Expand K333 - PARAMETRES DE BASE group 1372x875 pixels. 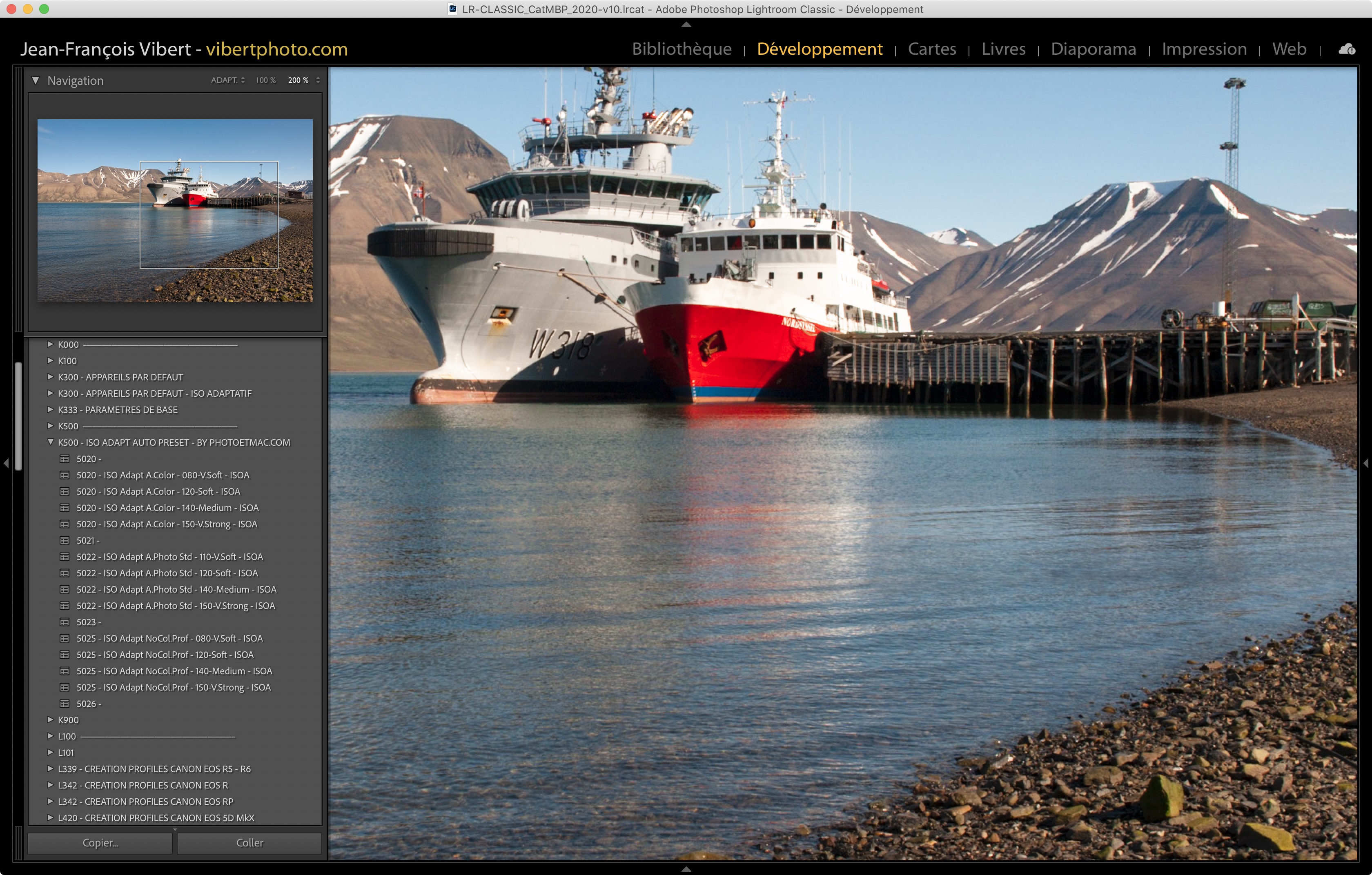[x=50, y=410]
